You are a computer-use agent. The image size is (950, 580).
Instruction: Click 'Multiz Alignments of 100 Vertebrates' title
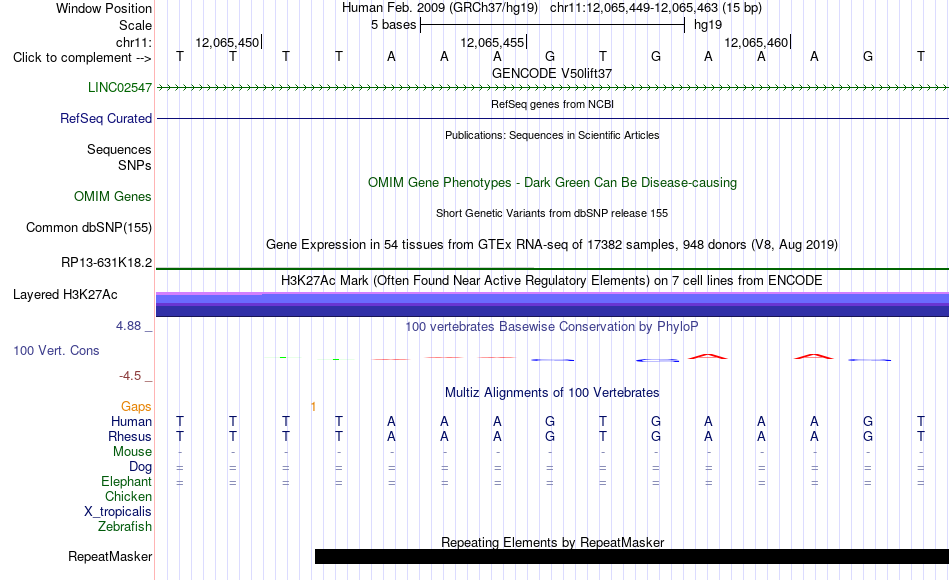551,393
